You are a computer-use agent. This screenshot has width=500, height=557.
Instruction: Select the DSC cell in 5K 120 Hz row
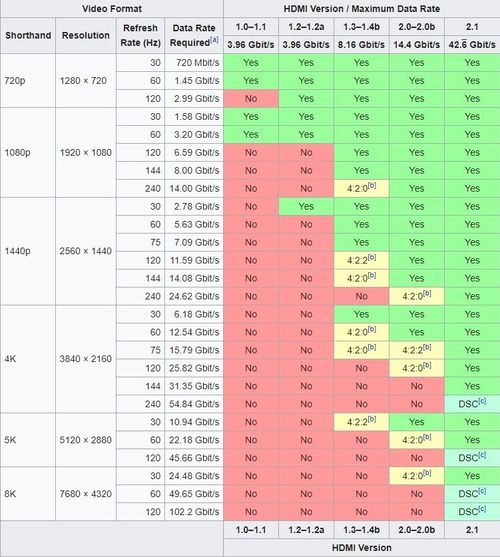click(x=472, y=458)
